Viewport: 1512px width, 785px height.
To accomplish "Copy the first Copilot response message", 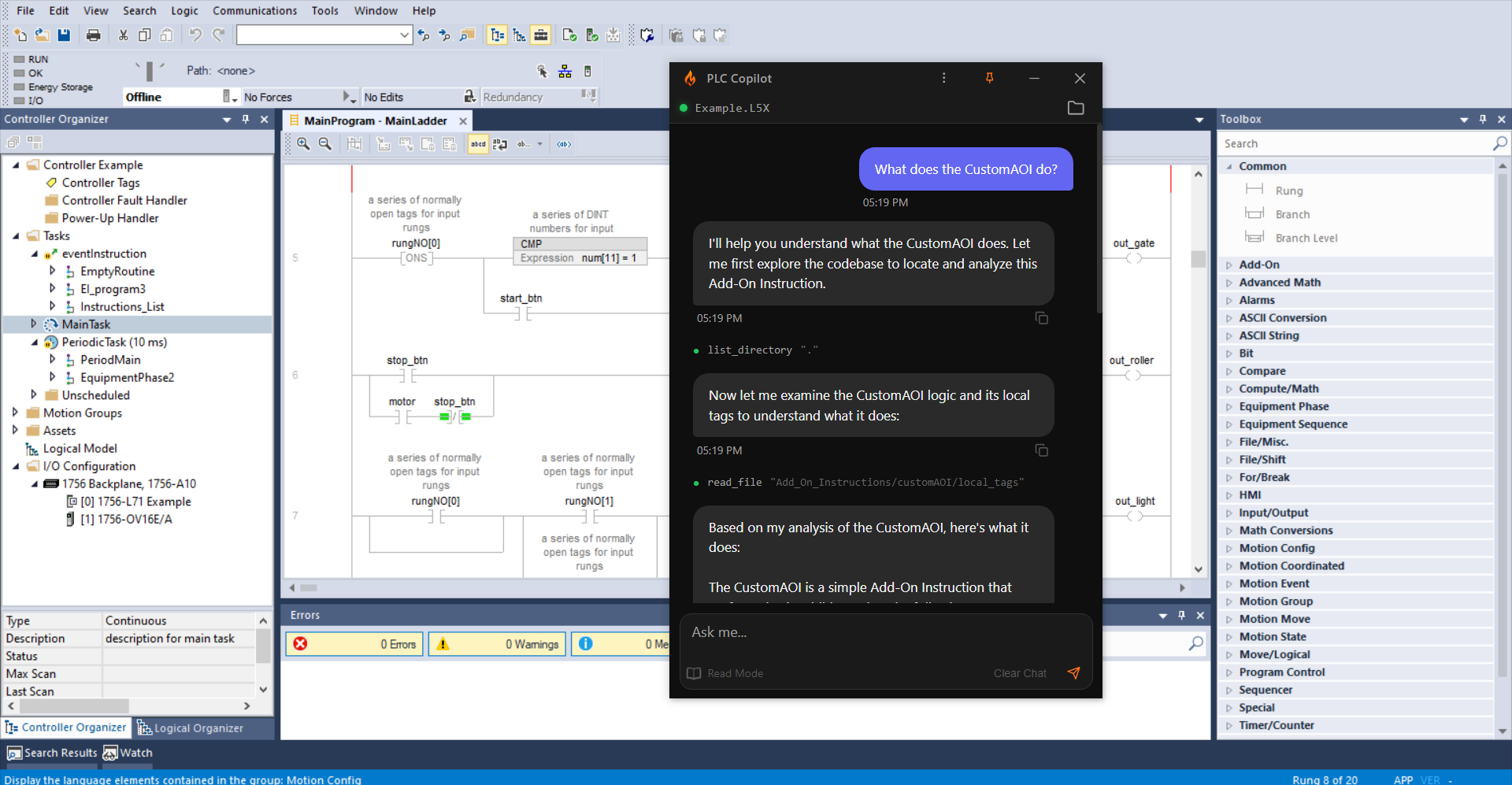I will point(1041,318).
